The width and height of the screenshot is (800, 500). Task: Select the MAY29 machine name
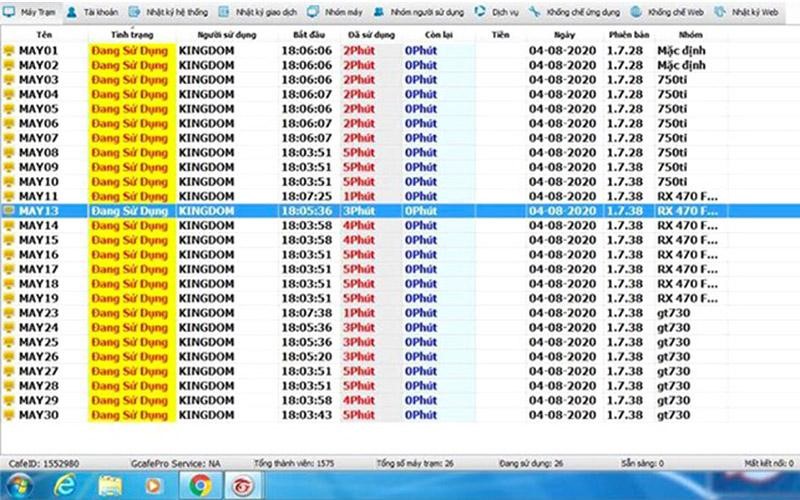coord(39,401)
